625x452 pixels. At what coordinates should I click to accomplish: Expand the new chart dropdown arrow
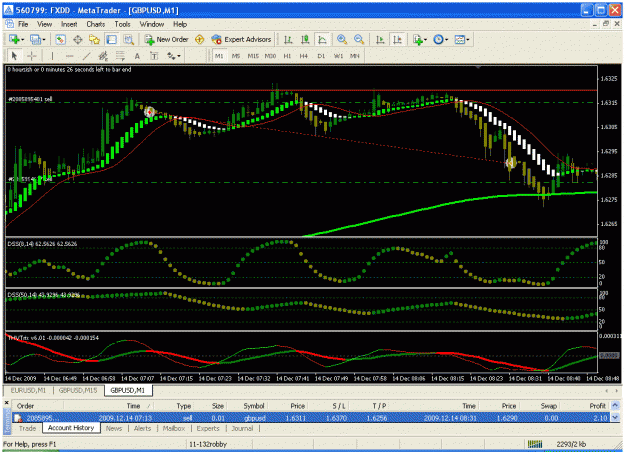click(23, 39)
